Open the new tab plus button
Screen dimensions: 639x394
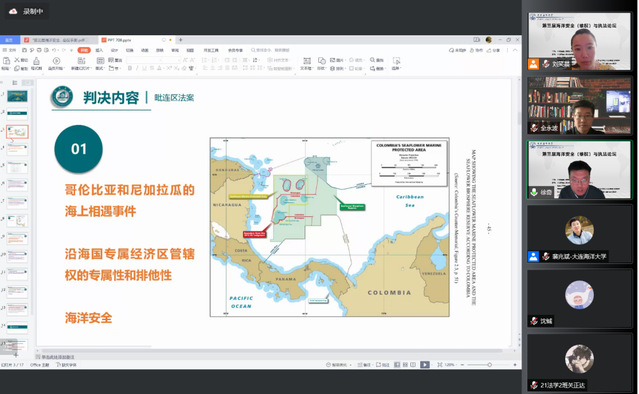pyautogui.click(x=181, y=40)
